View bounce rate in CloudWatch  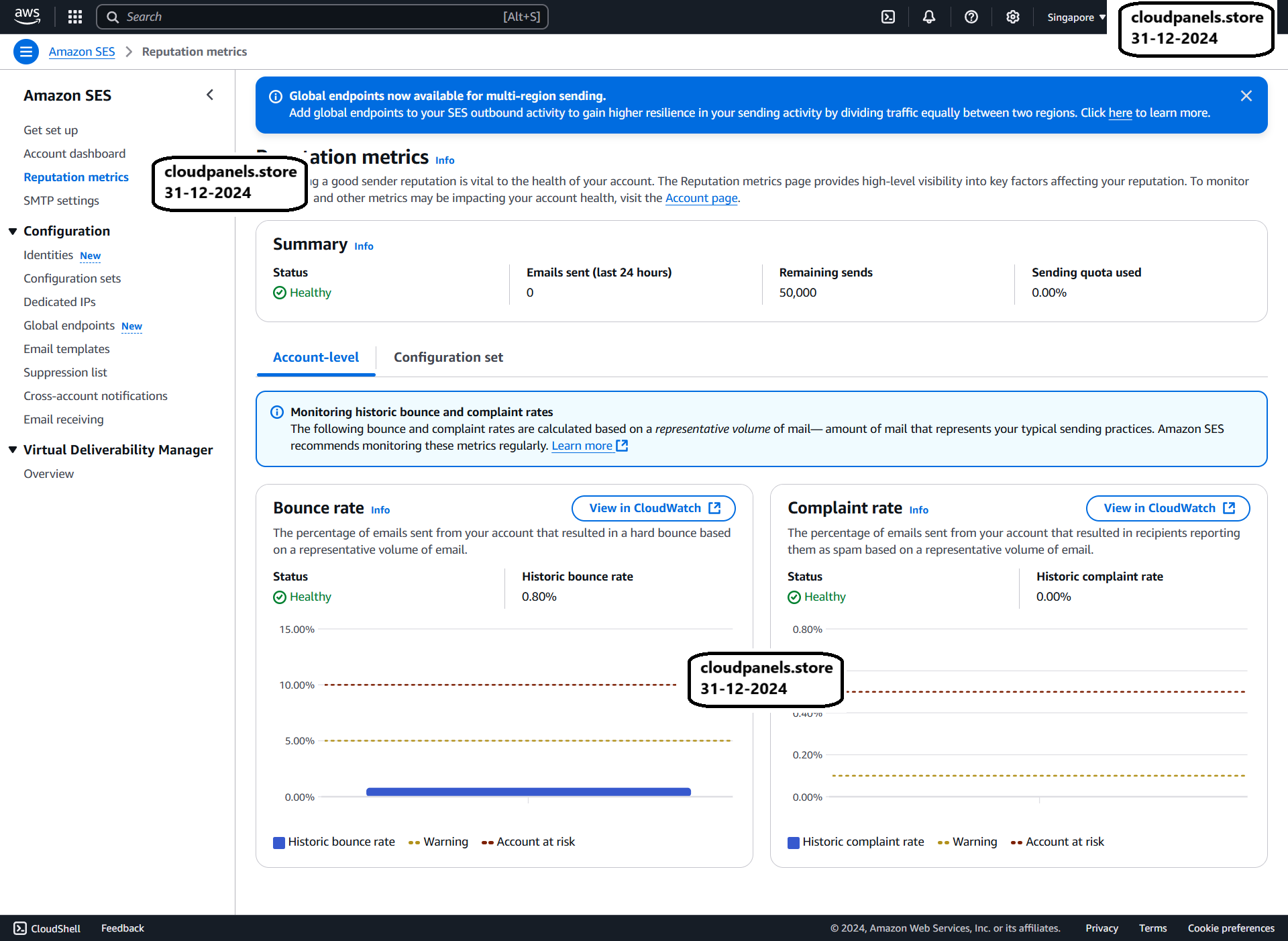tap(653, 508)
